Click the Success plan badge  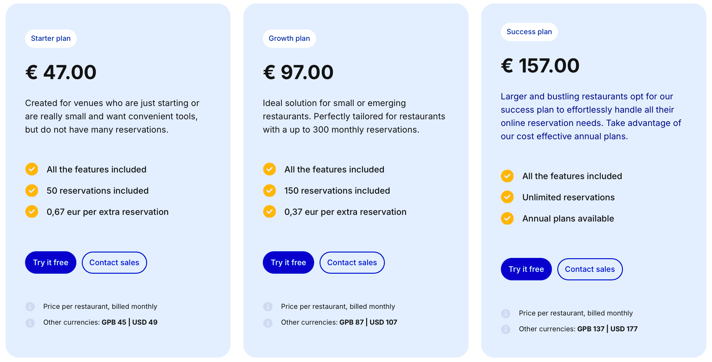coord(529,32)
